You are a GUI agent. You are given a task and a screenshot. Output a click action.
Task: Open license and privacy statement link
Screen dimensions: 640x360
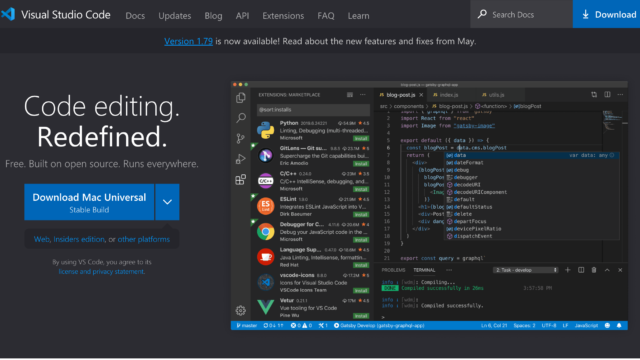pos(101,271)
